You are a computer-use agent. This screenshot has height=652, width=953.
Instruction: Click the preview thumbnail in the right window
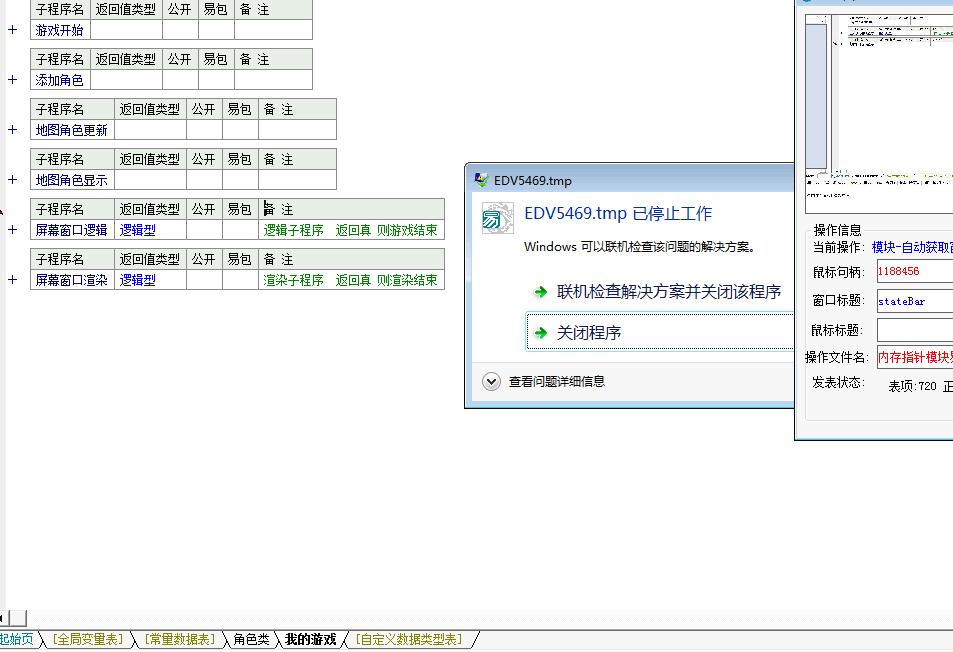coord(879,114)
